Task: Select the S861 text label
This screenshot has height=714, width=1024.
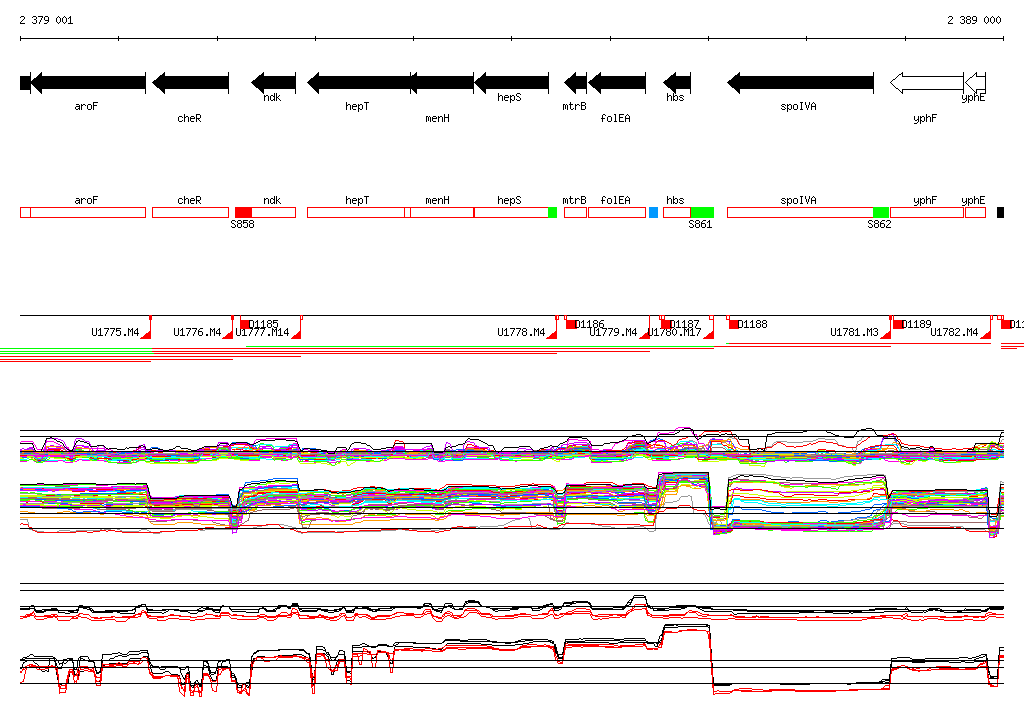Action: point(700,225)
